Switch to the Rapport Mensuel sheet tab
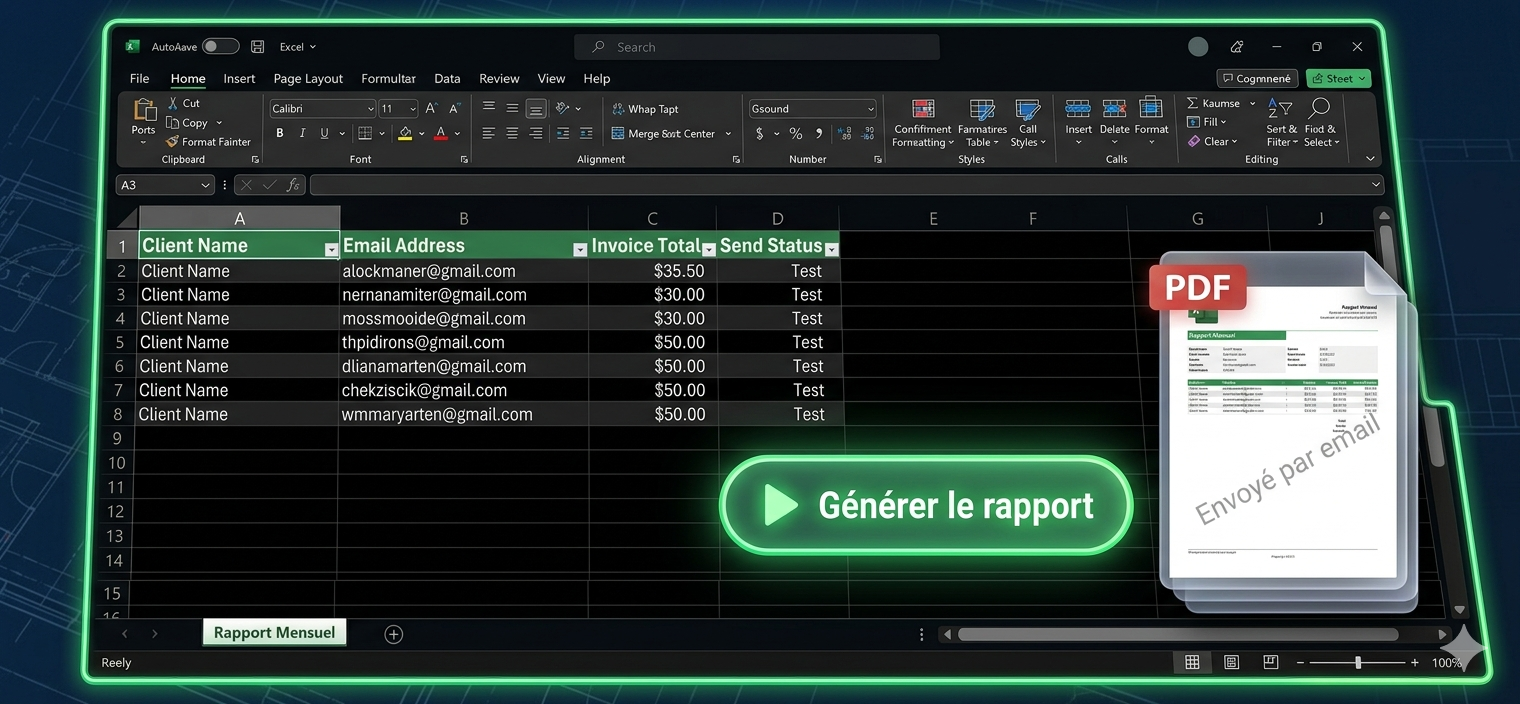Viewport: 1520px width, 704px height. tap(274, 632)
